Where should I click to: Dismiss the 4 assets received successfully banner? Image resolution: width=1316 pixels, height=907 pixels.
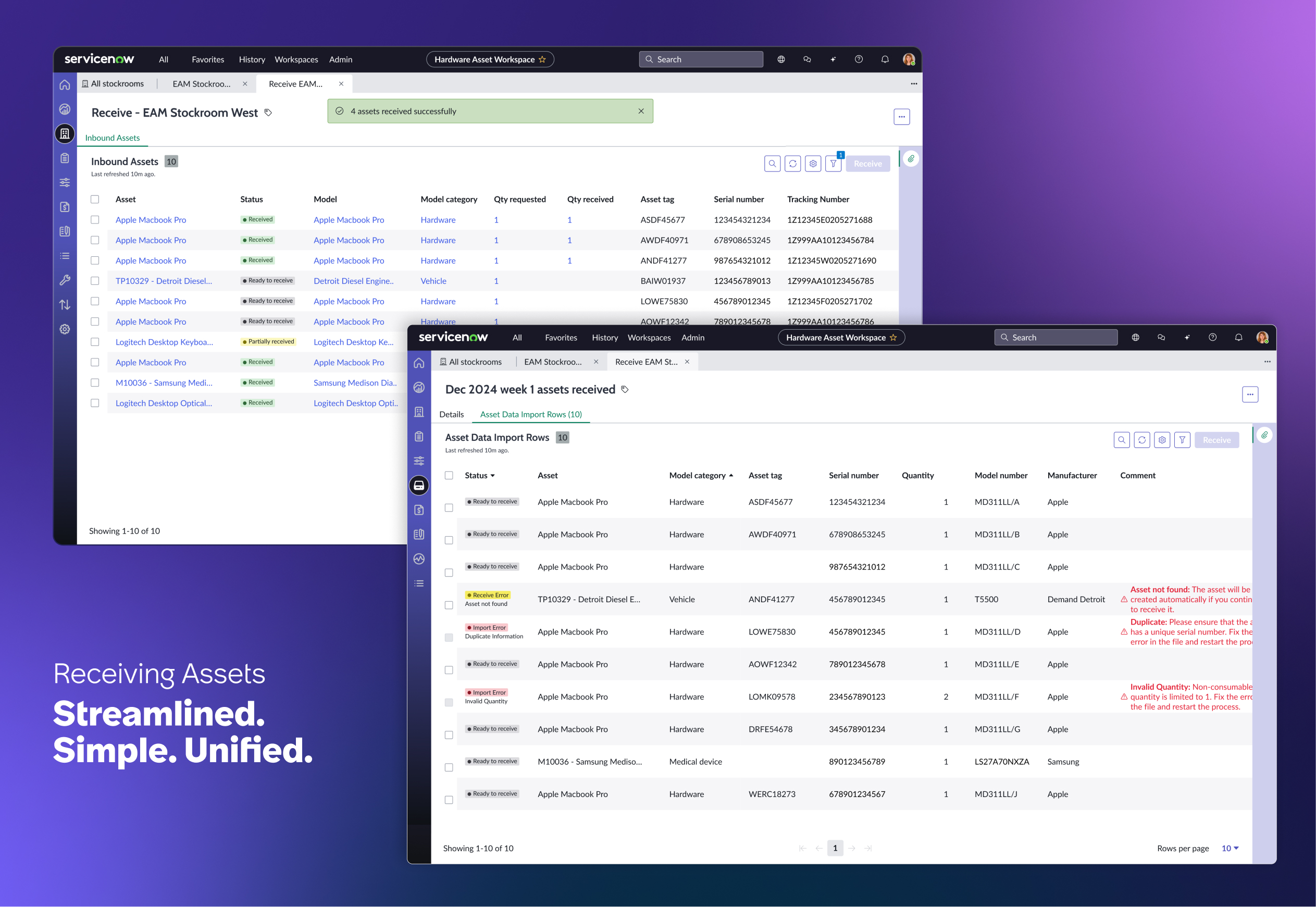[641, 111]
